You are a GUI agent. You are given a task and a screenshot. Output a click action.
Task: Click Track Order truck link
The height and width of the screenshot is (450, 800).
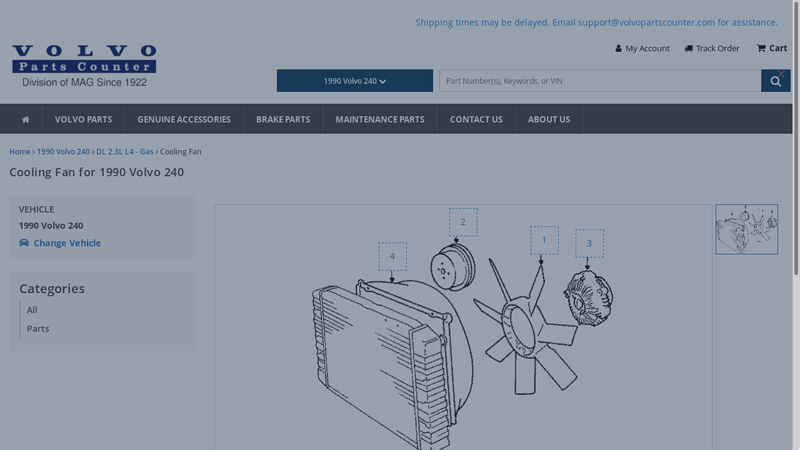click(712, 48)
